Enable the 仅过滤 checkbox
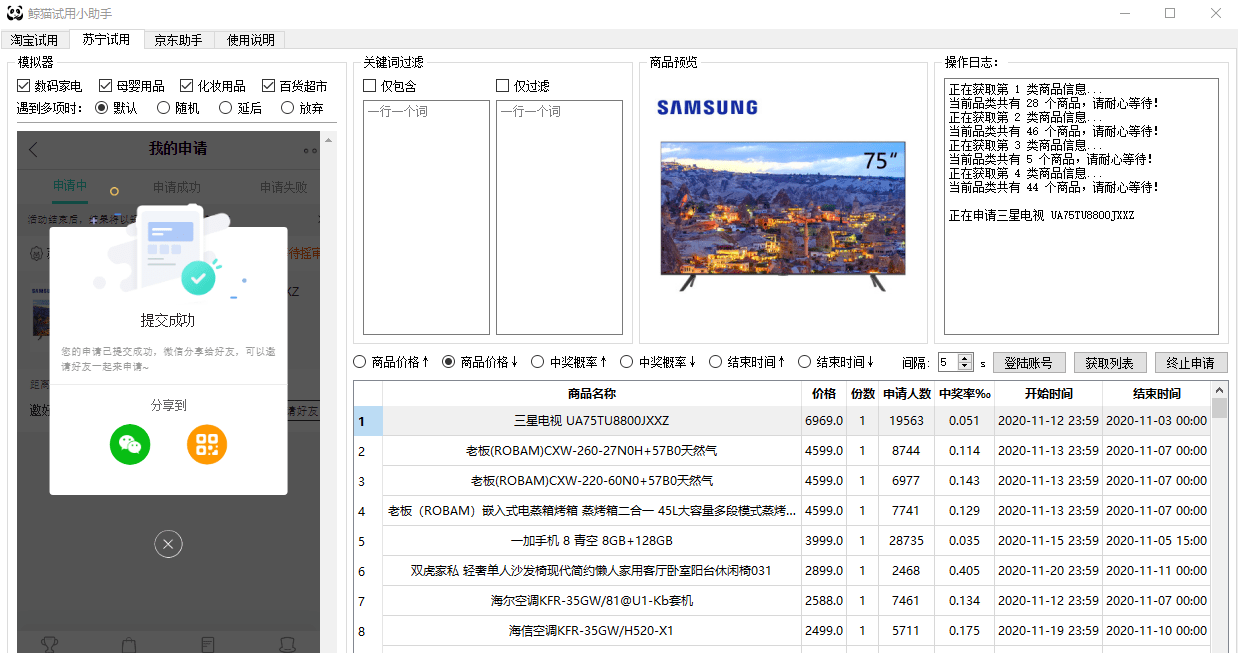The width and height of the screenshot is (1239, 653). (x=502, y=84)
